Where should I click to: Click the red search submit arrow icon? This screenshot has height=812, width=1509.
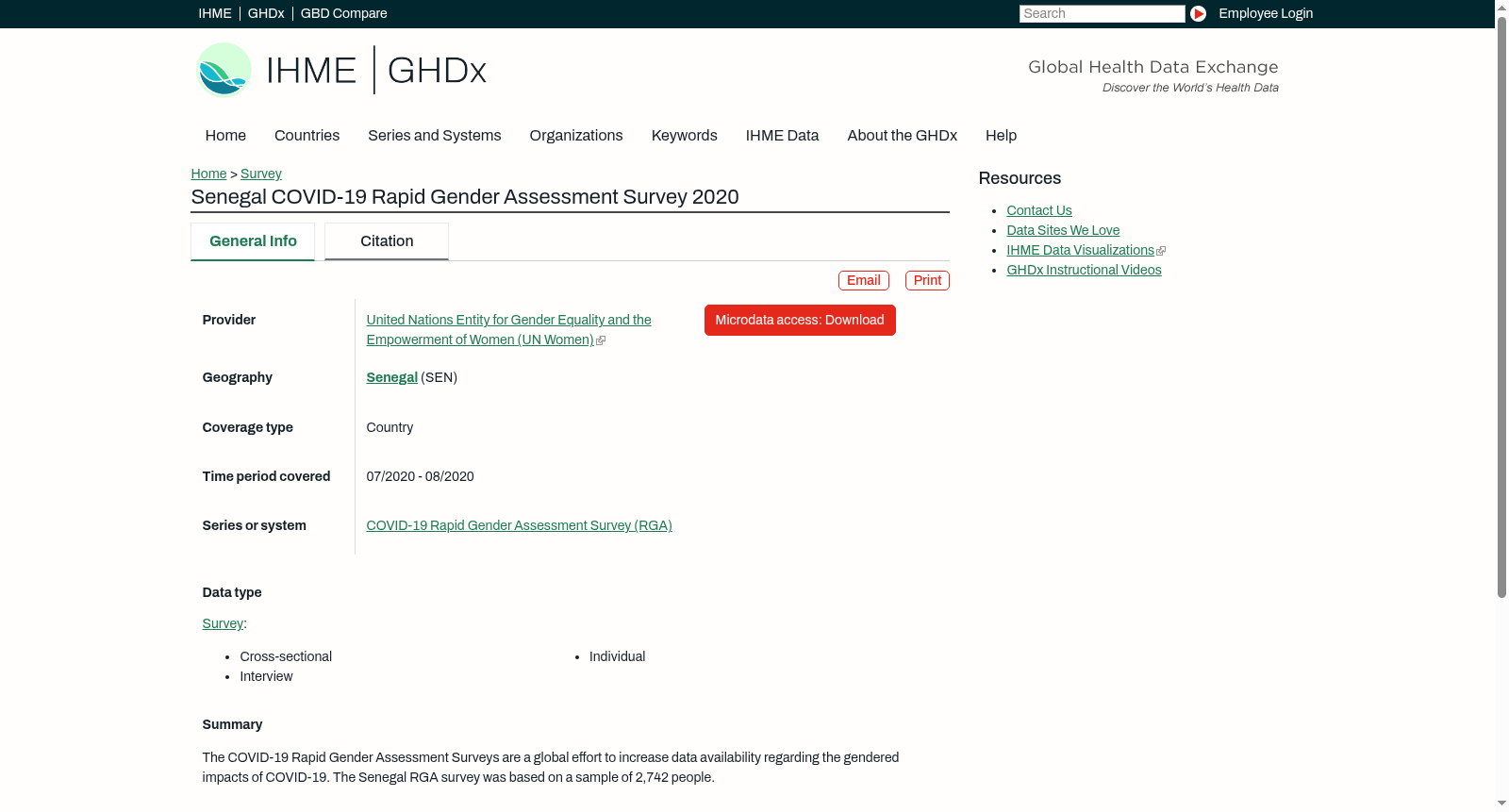pyautogui.click(x=1198, y=13)
